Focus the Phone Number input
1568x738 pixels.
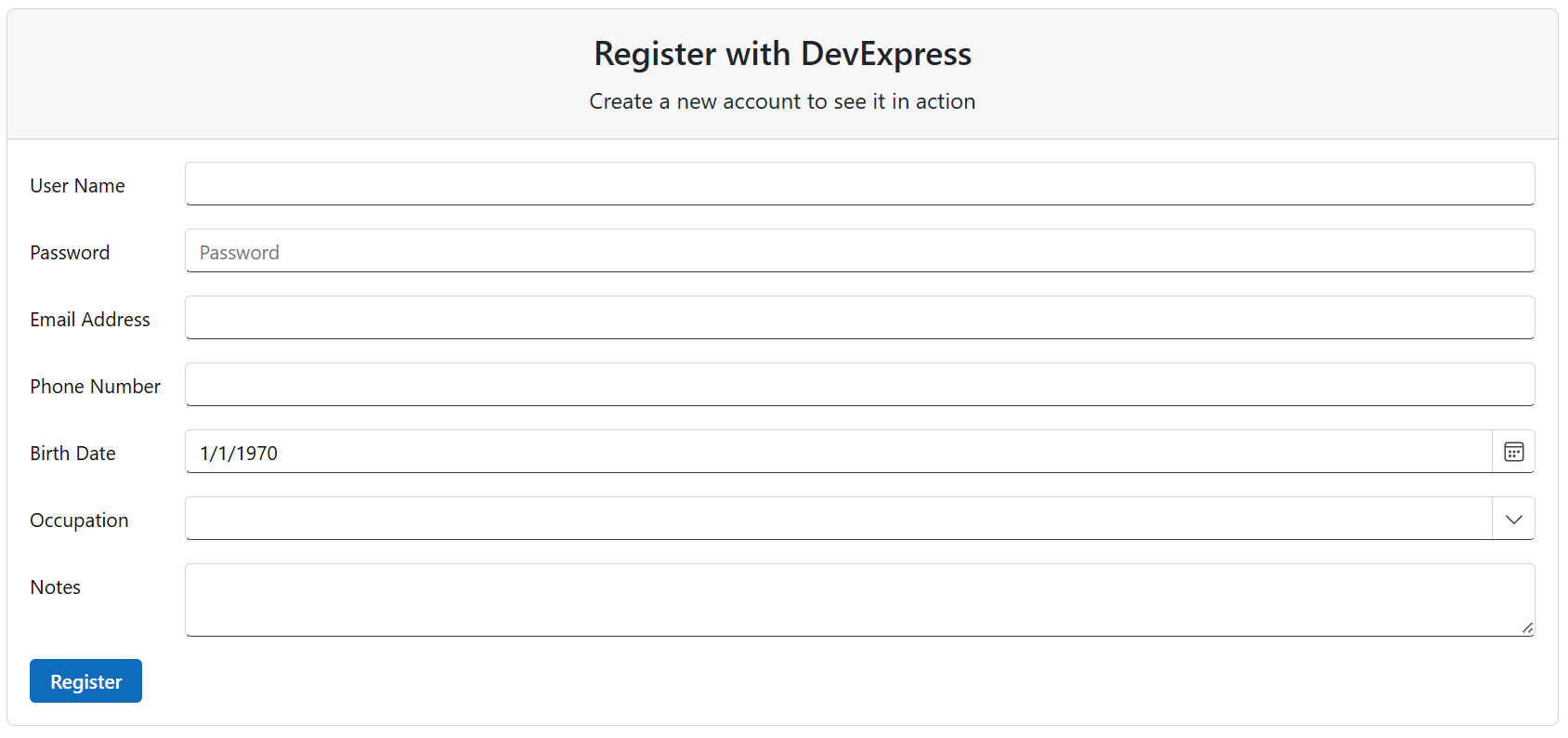859,385
